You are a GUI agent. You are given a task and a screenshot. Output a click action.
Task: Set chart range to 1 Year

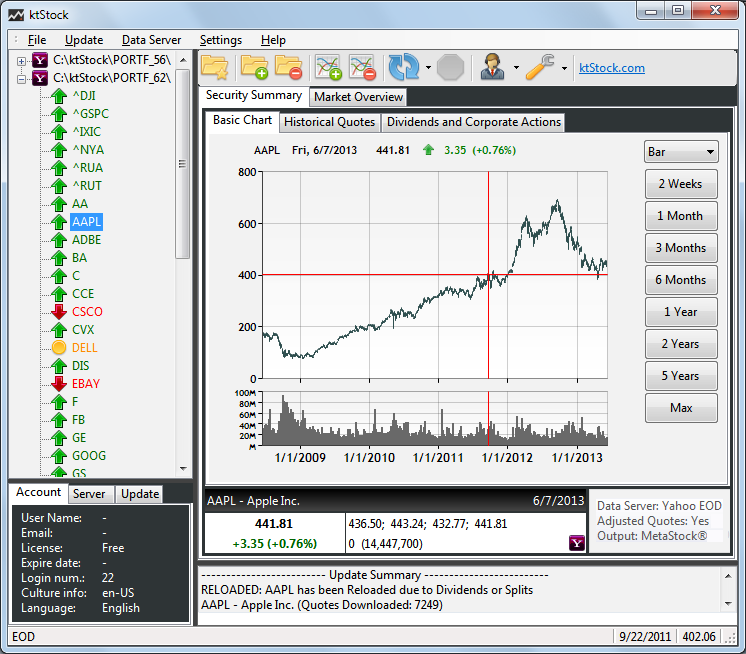(681, 312)
